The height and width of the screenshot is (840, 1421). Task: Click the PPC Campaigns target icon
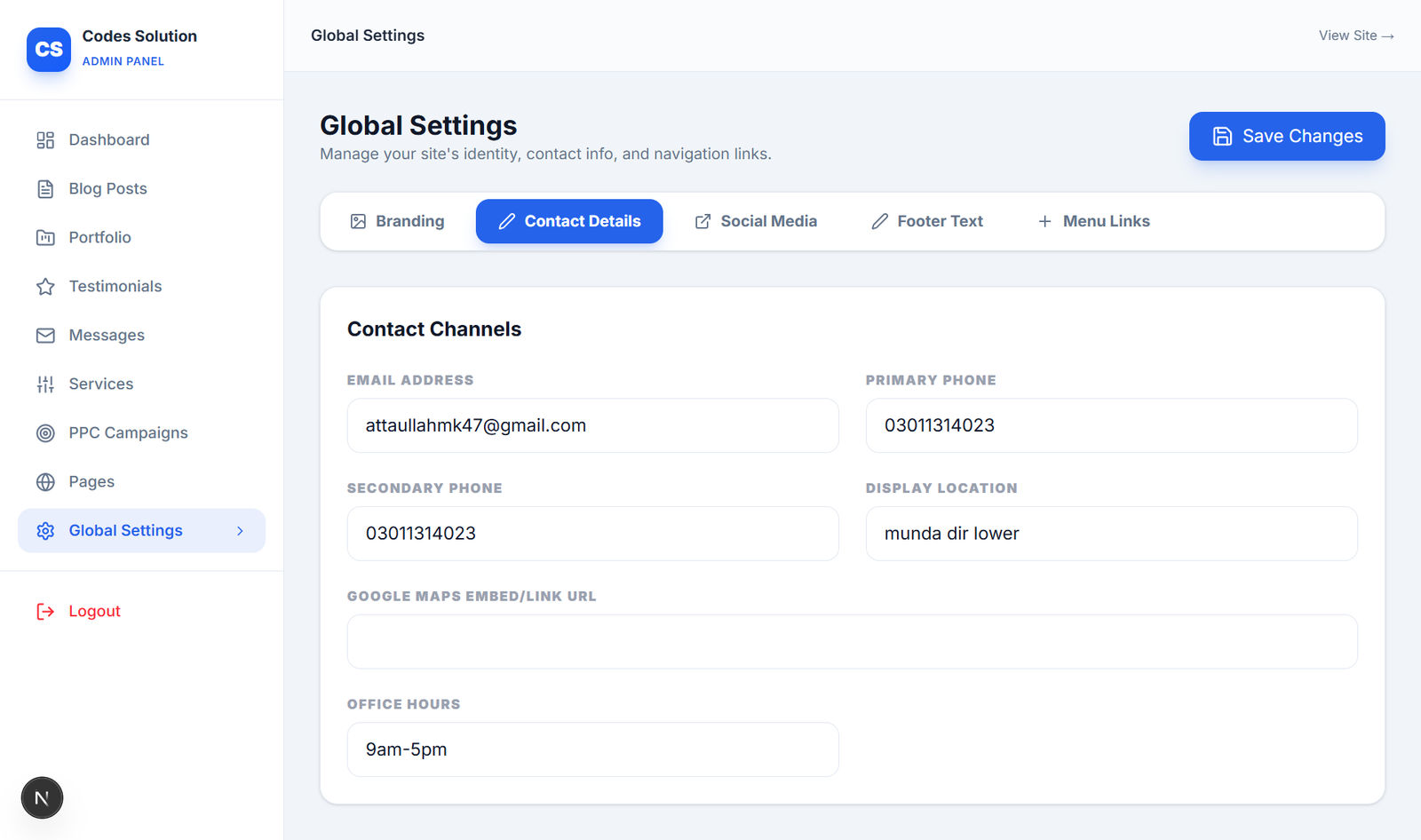(x=45, y=433)
